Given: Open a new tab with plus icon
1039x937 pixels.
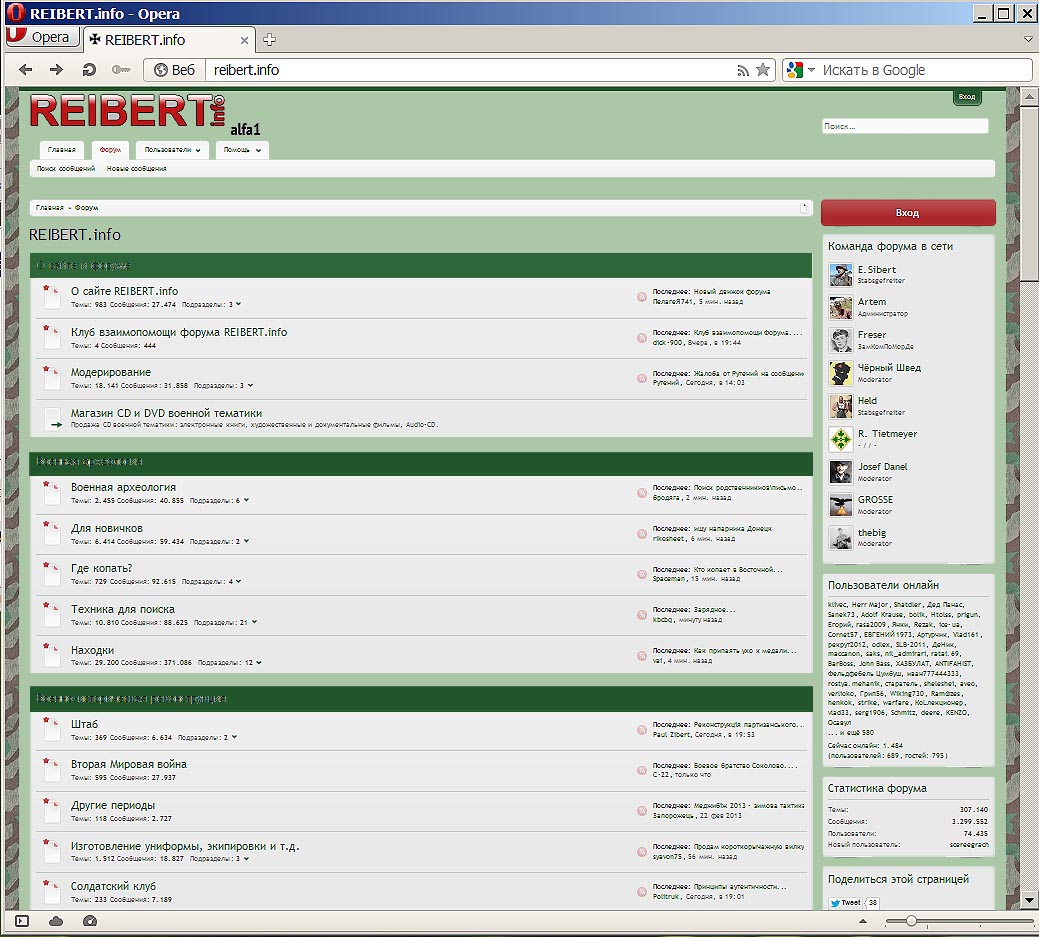Looking at the screenshot, I should point(269,40).
